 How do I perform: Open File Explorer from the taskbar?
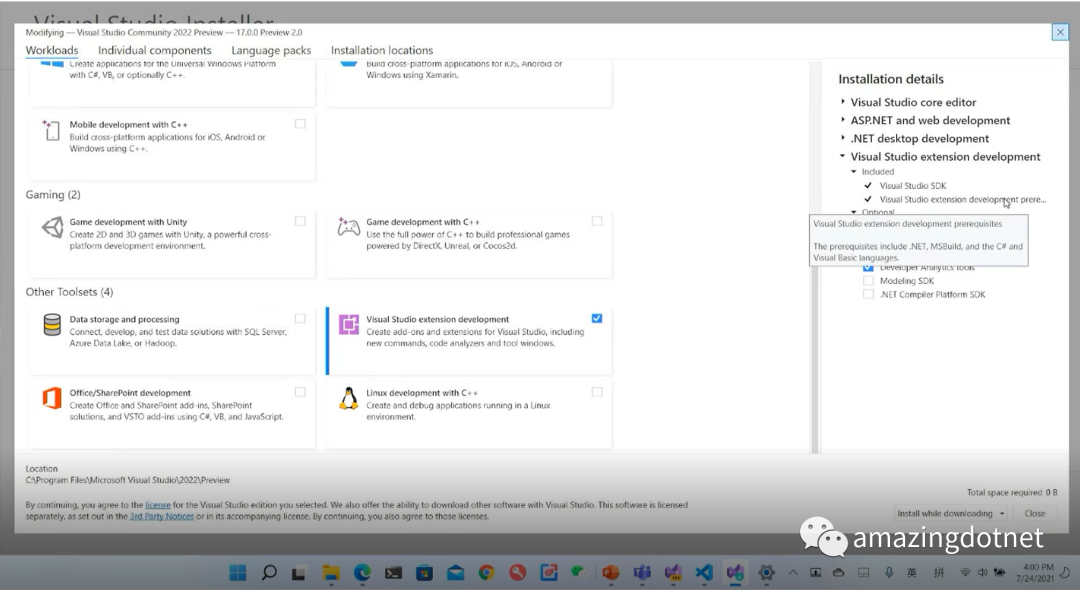[331, 573]
